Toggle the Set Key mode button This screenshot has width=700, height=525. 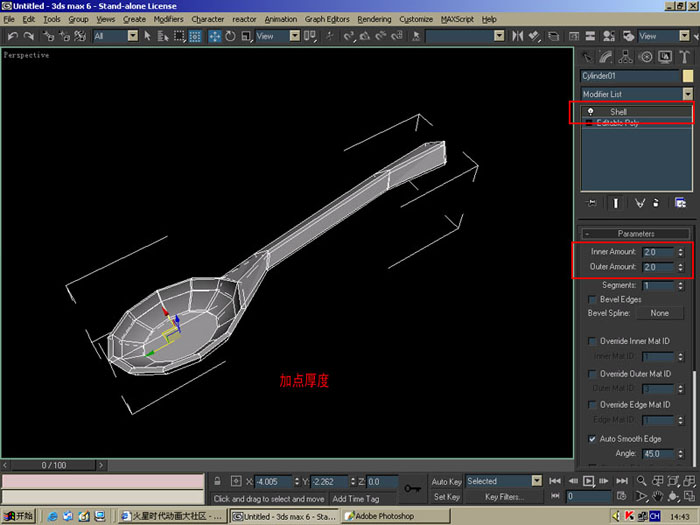(446, 496)
